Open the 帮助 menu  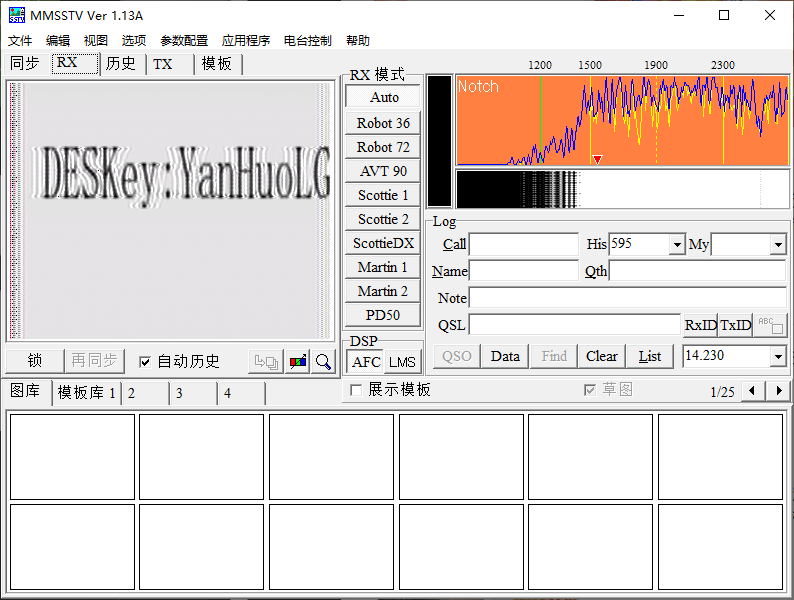tap(358, 41)
